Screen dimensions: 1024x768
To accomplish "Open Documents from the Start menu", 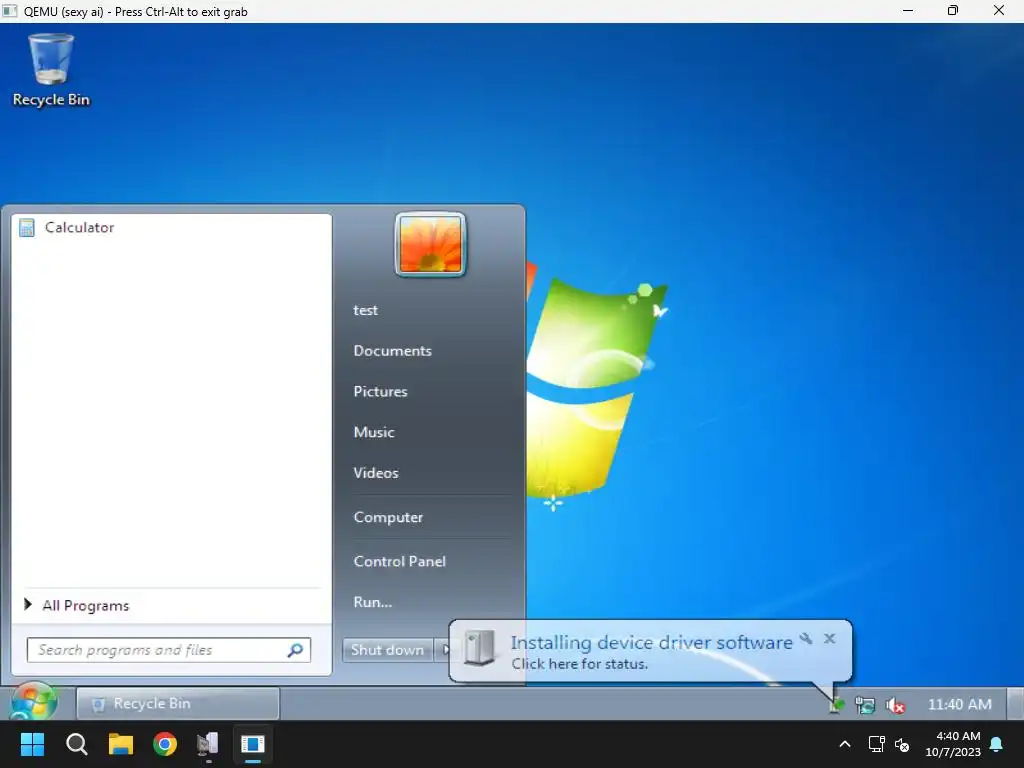I will click(x=392, y=351).
